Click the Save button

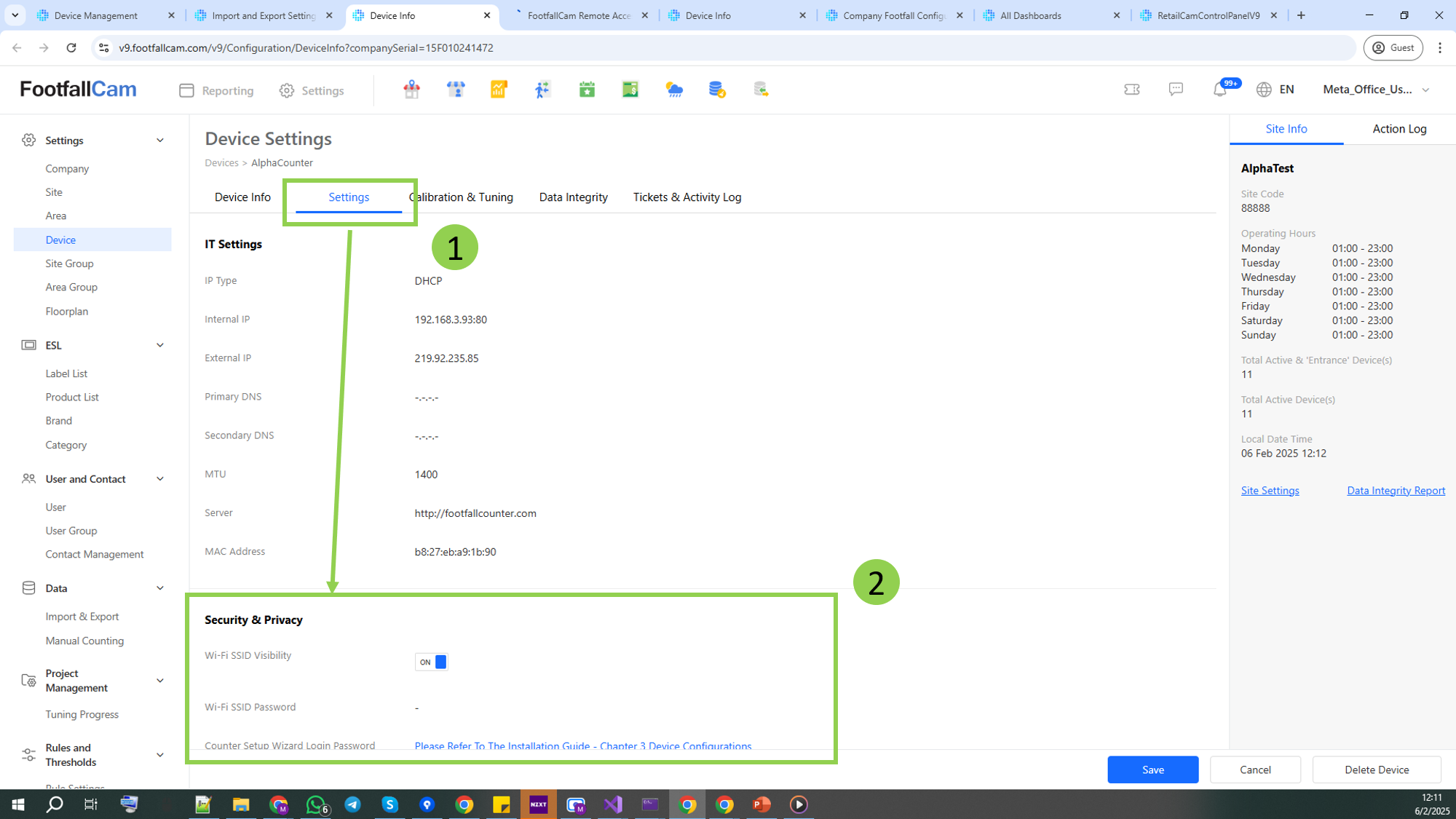coord(1152,769)
